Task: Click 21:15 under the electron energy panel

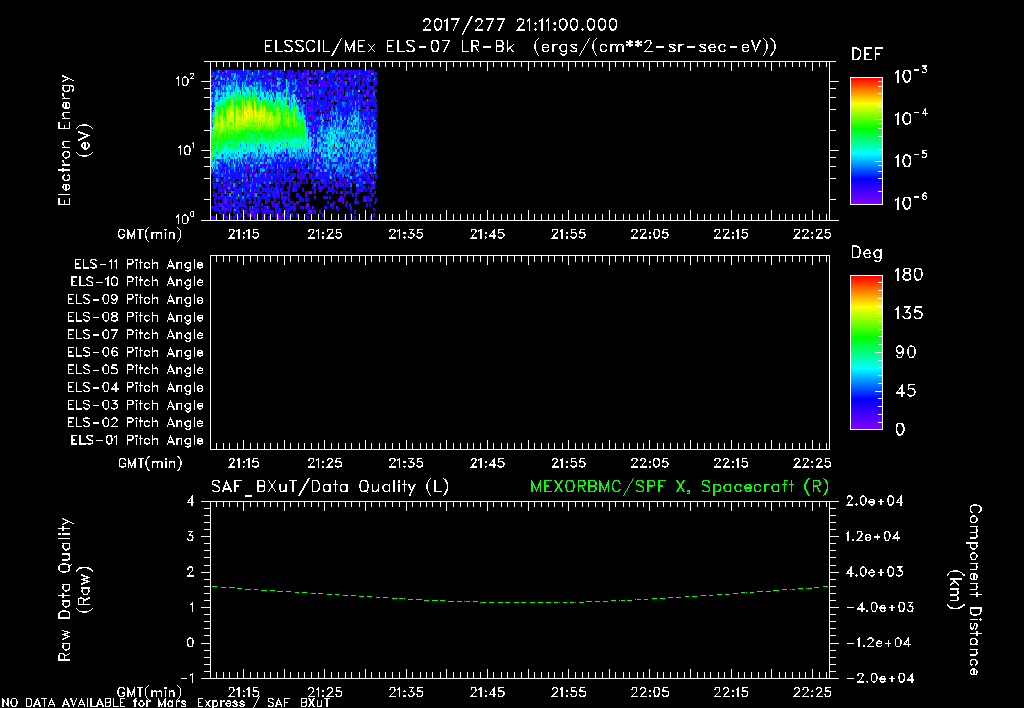Action: [x=244, y=234]
